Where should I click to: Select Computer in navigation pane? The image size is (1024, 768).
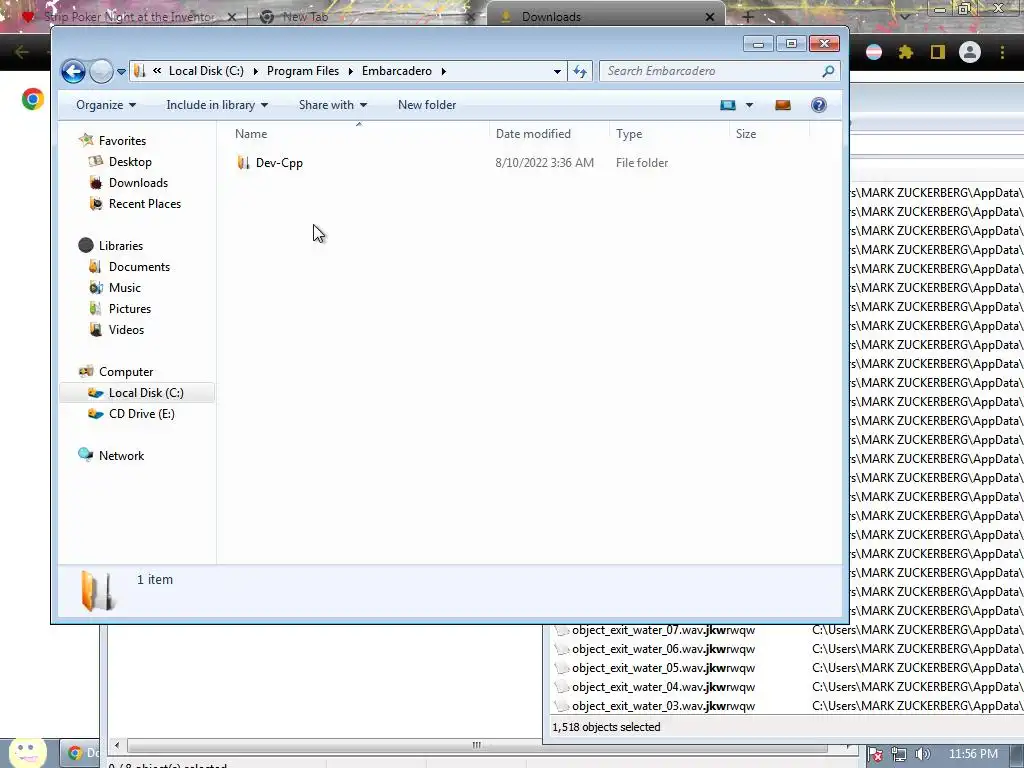point(126,372)
